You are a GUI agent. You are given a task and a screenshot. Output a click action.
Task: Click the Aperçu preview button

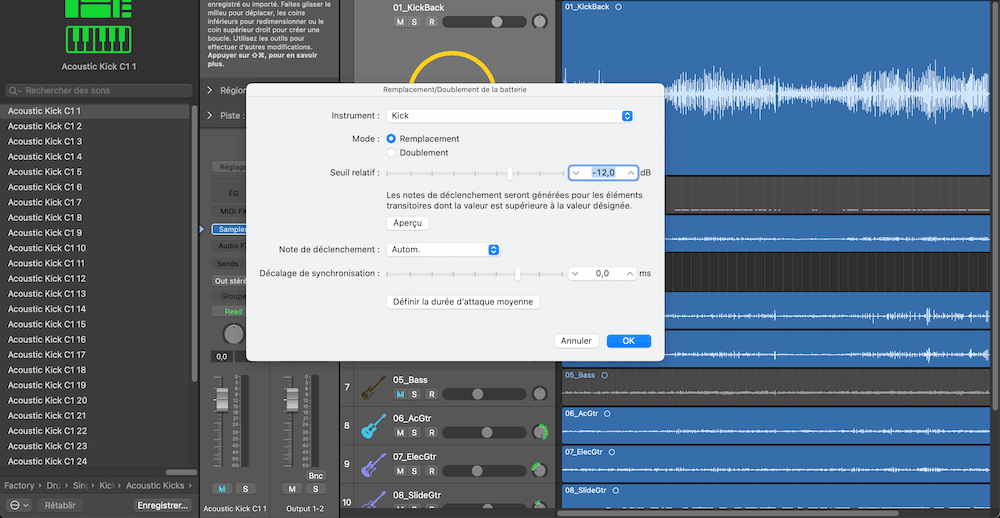408,223
